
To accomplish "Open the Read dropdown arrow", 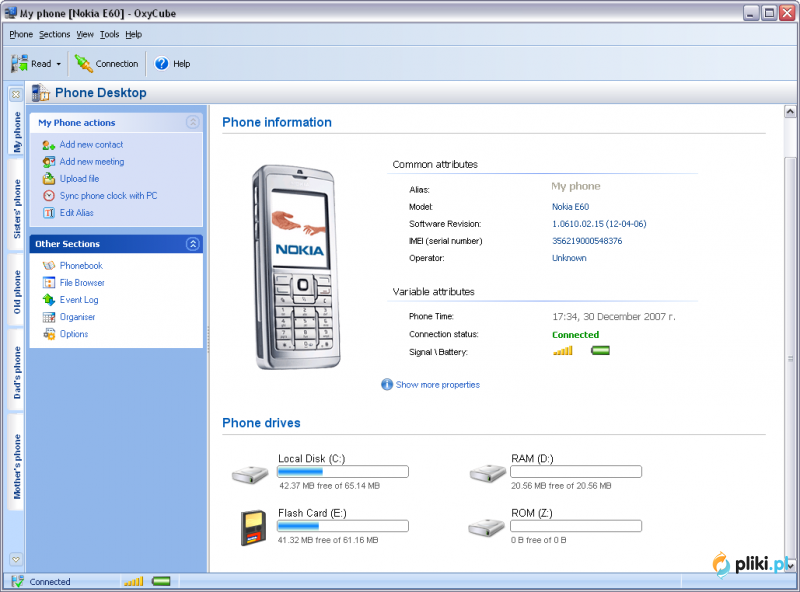I will click(58, 64).
